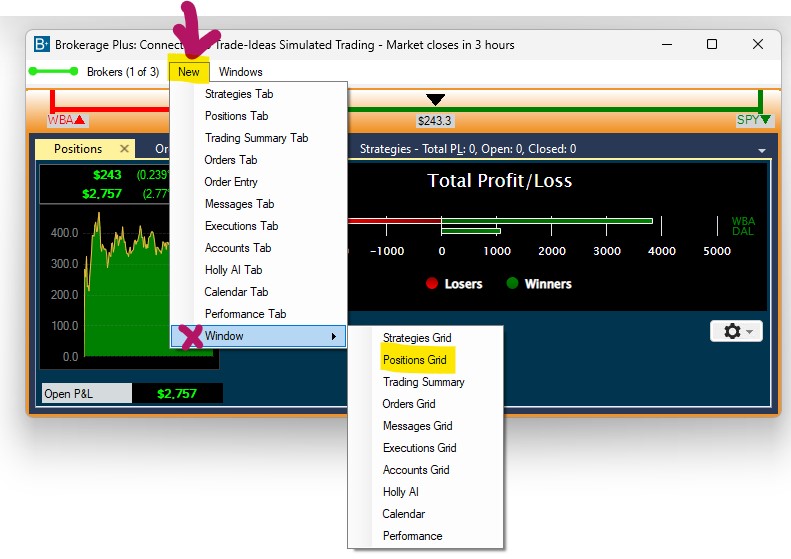Click the Brokerage Plus app logo icon
This screenshot has width=791, height=559.
tap(41, 44)
